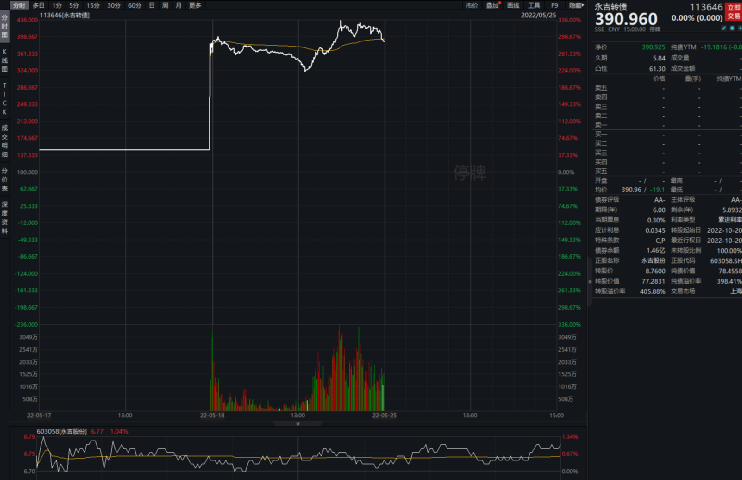Click the 画线 drawing button
This screenshot has width=742, height=480.
[x=512, y=5]
